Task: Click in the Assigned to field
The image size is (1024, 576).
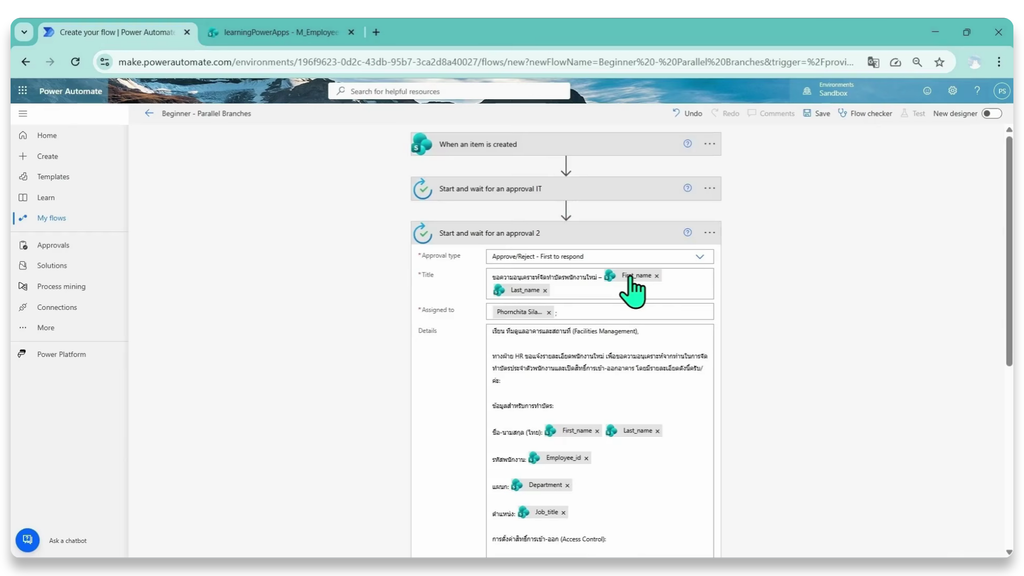Action: pyautogui.click(x=600, y=312)
